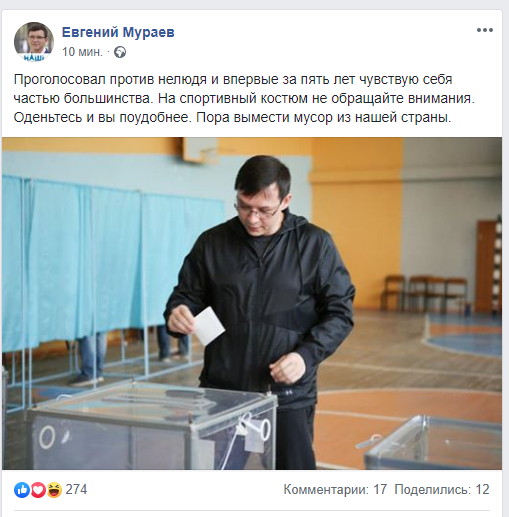Click the НАШ badge on the avatar

pos(34,58)
